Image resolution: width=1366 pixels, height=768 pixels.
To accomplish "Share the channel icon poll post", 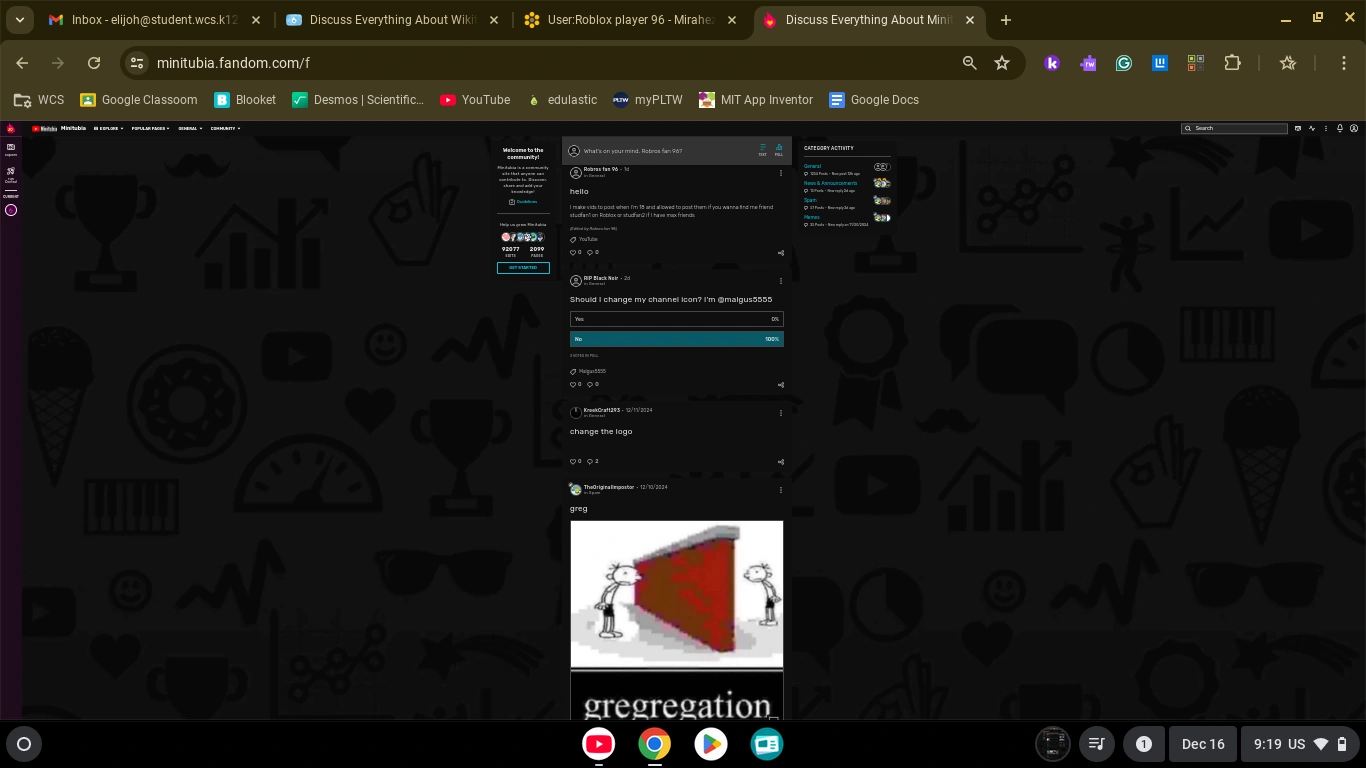I will 781,385.
